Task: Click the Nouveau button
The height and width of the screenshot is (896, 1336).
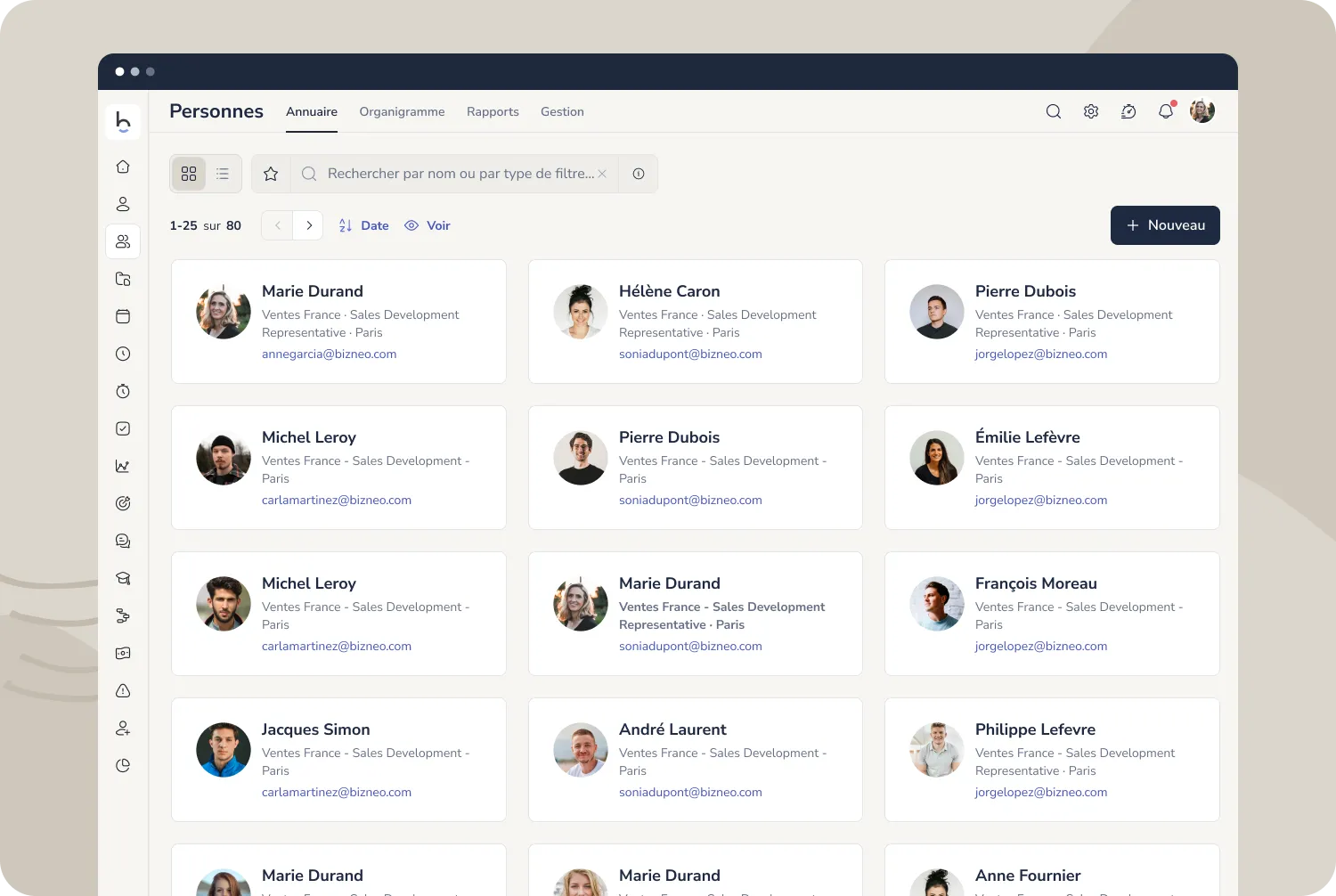Action: coord(1165,225)
